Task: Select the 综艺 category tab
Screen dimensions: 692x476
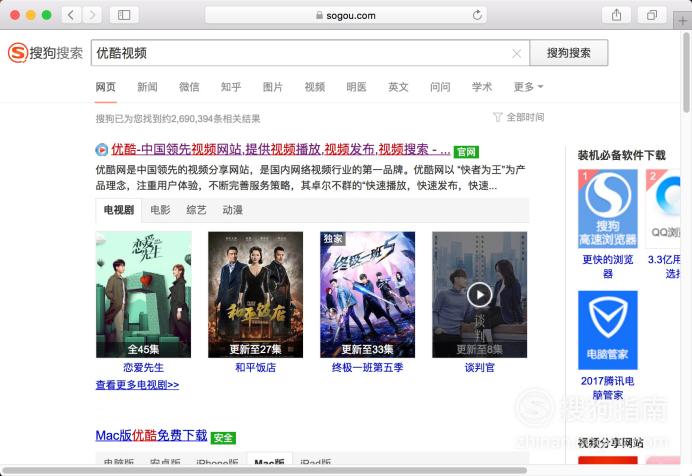Action: [x=196, y=210]
